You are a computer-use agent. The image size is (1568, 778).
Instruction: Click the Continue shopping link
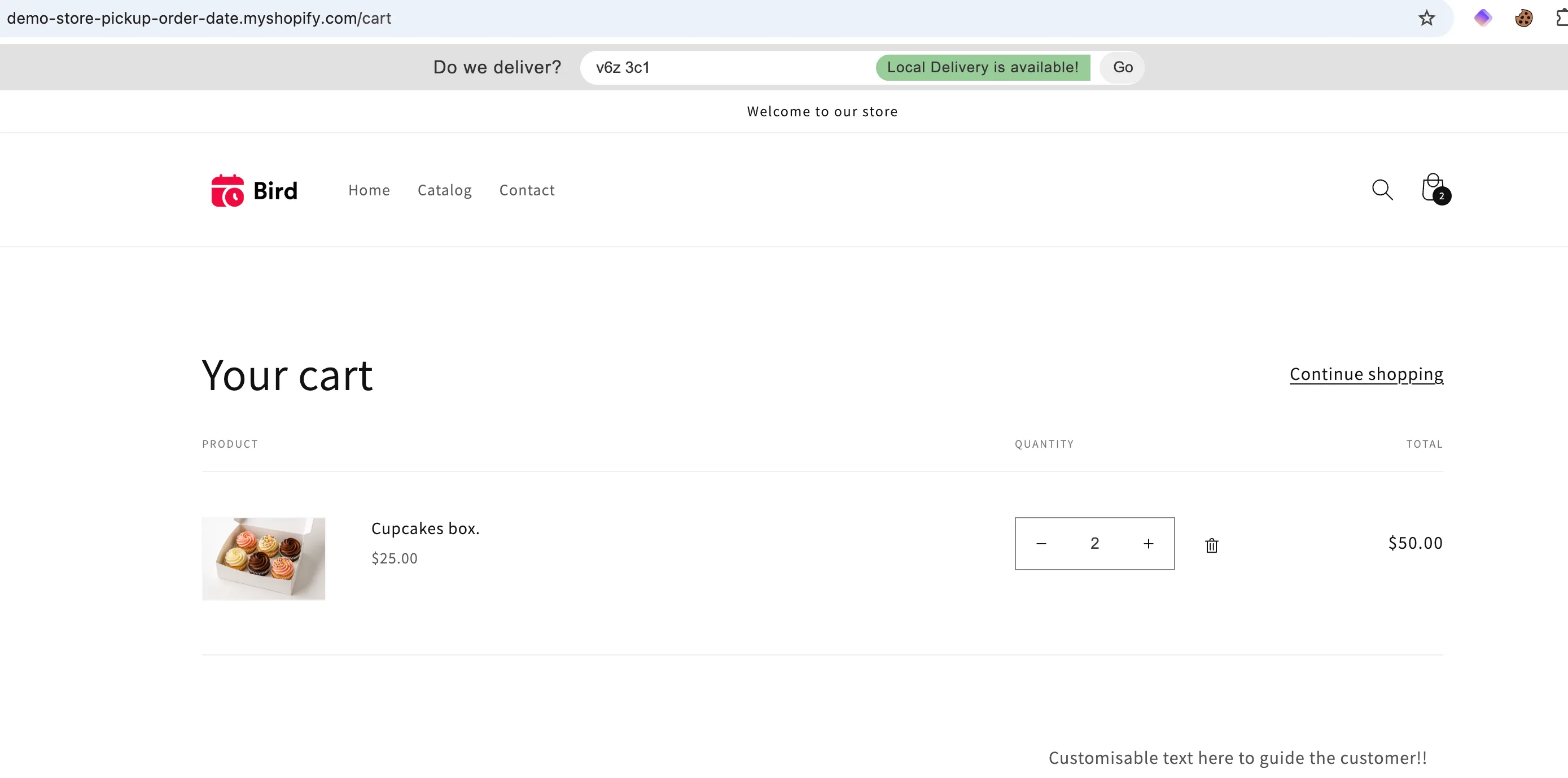pyautogui.click(x=1366, y=374)
